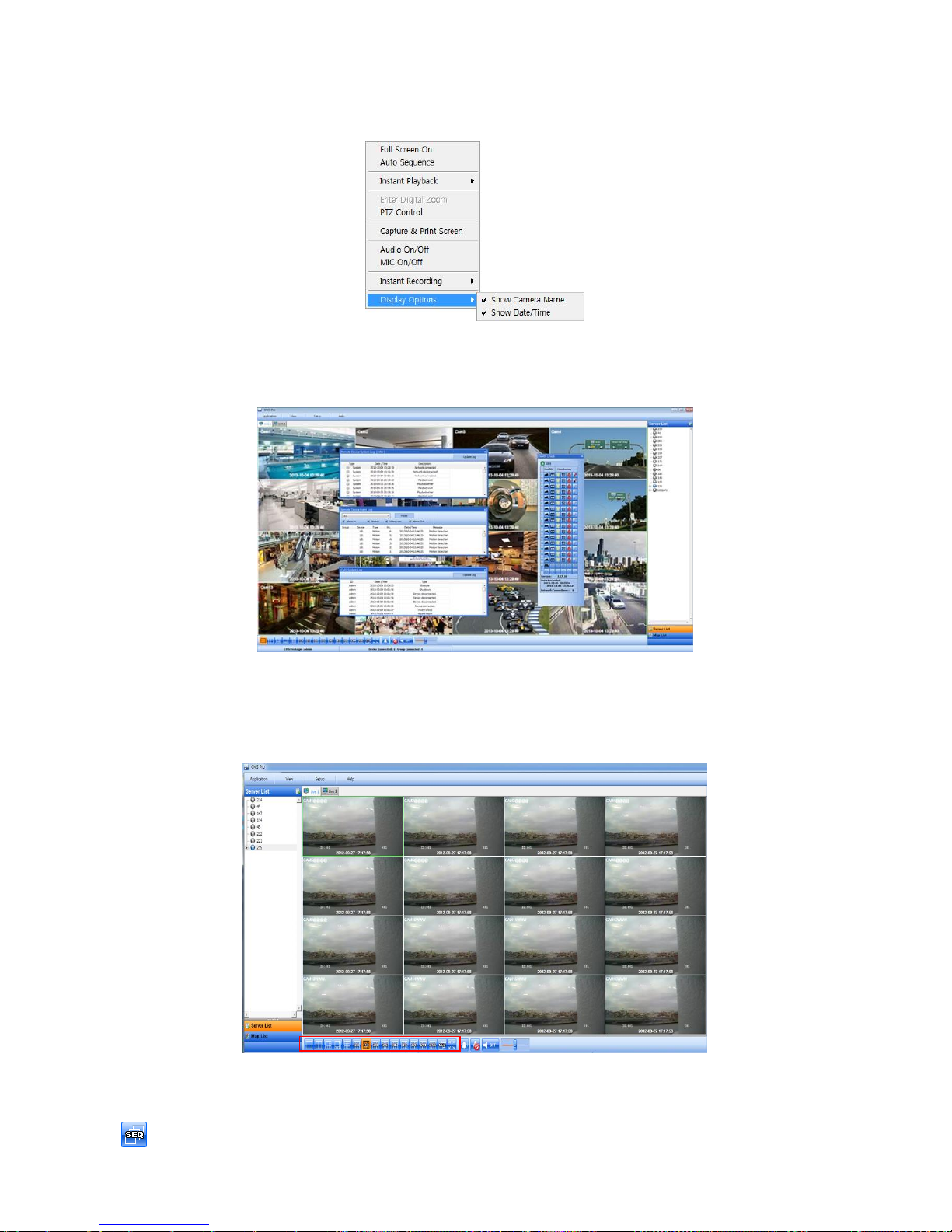The height and width of the screenshot is (1232, 952).
Task: Select the Cam4 highway video tile
Action: point(598,453)
